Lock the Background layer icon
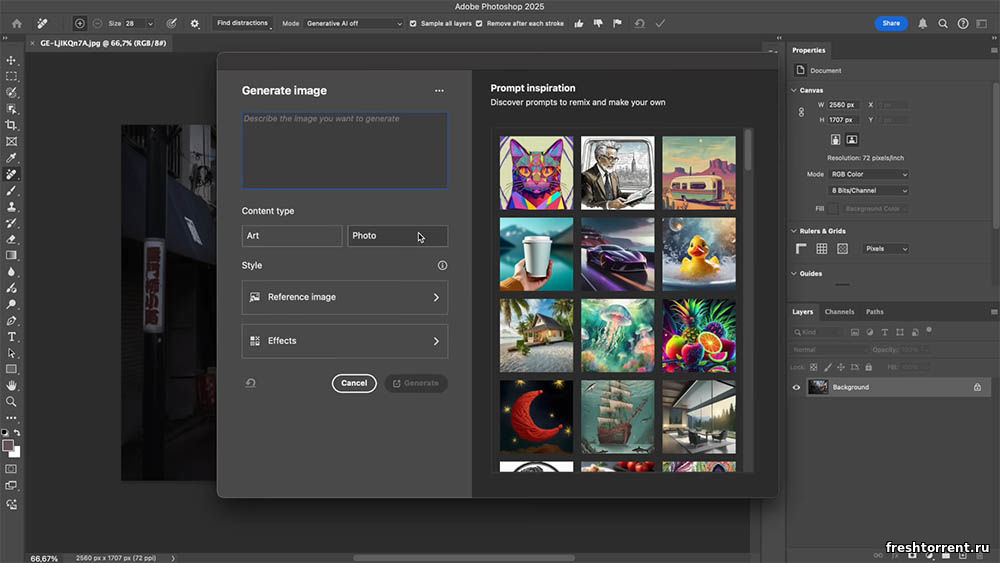The height and width of the screenshot is (563, 1000). [977, 387]
